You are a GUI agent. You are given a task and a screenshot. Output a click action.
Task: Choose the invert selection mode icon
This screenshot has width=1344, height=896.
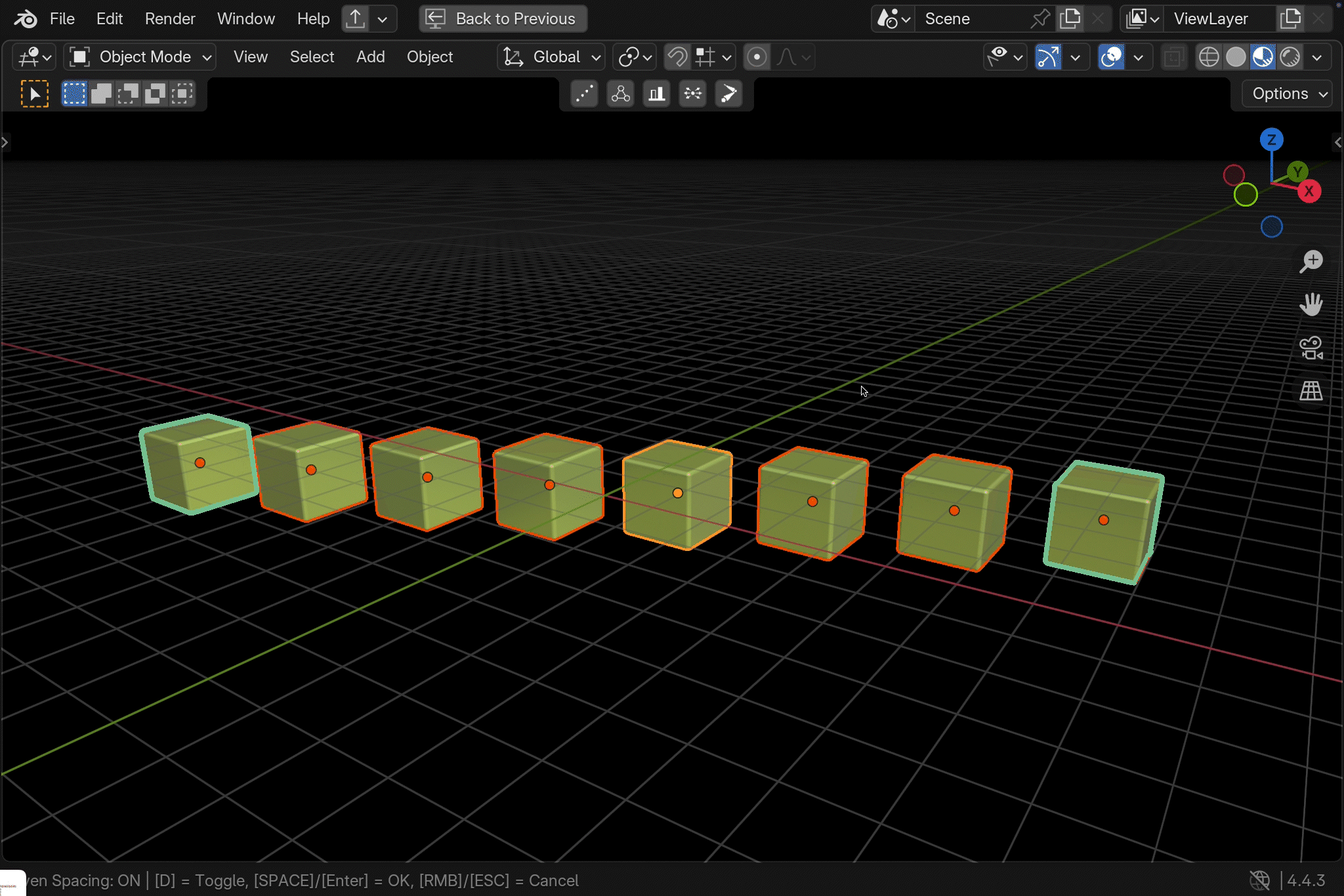155,94
